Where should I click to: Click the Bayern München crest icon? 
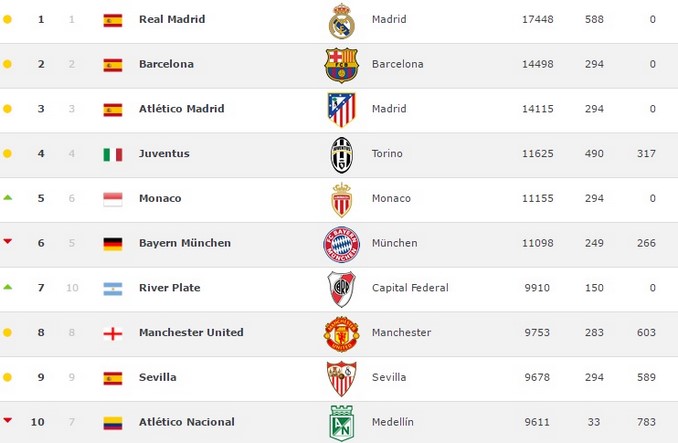coord(342,244)
